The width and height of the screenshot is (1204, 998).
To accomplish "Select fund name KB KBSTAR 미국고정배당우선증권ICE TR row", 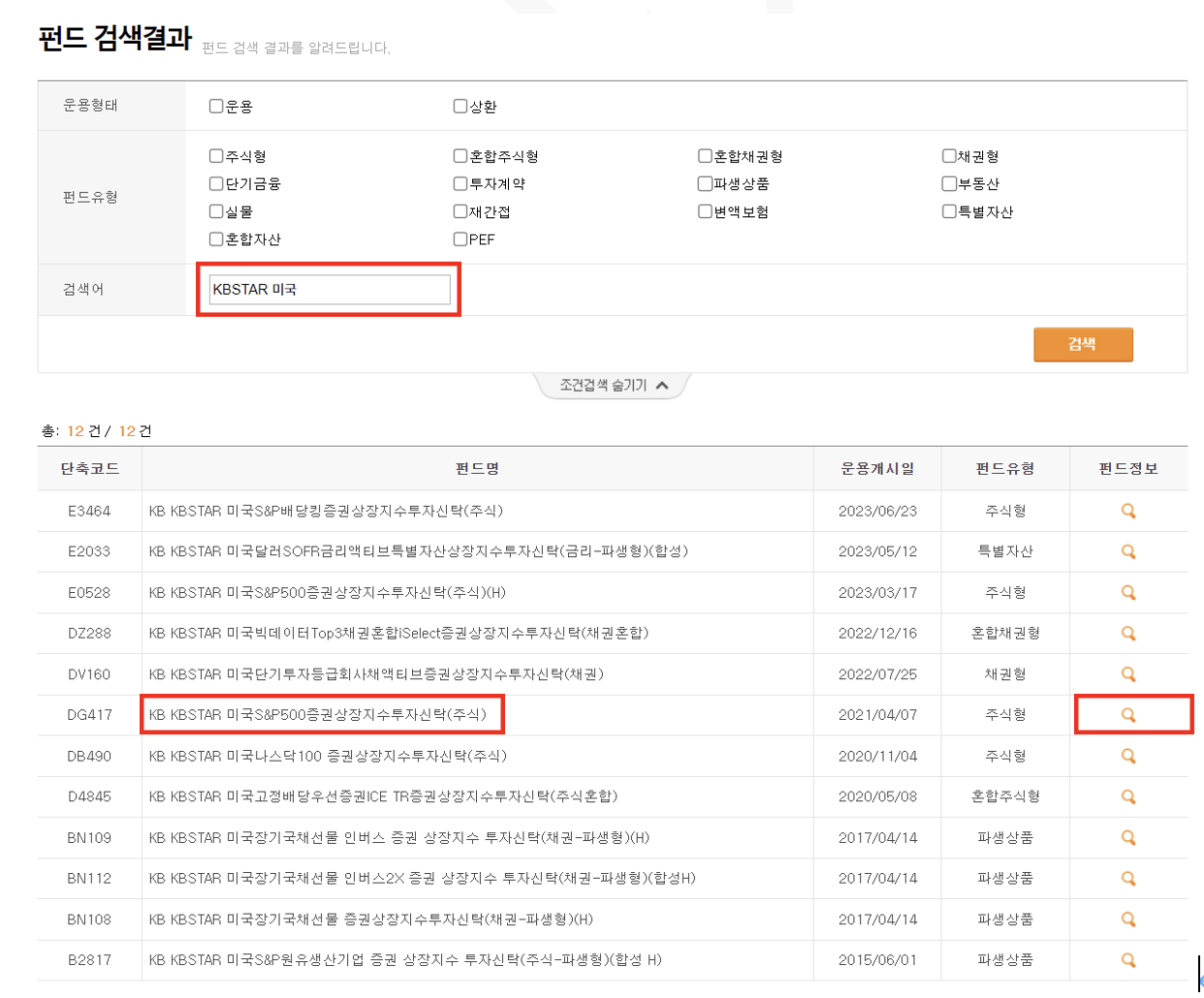I will coord(383,796).
